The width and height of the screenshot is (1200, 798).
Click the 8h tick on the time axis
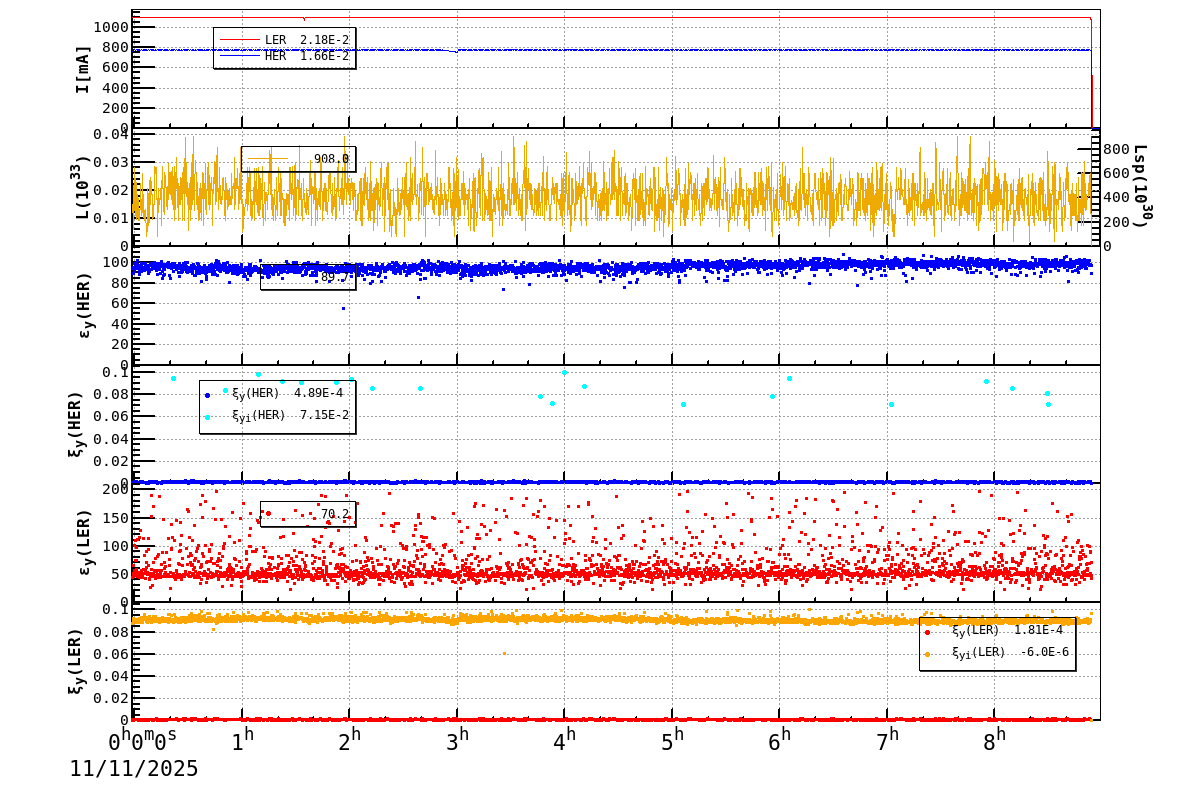pyautogui.click(x=994, y=742)
